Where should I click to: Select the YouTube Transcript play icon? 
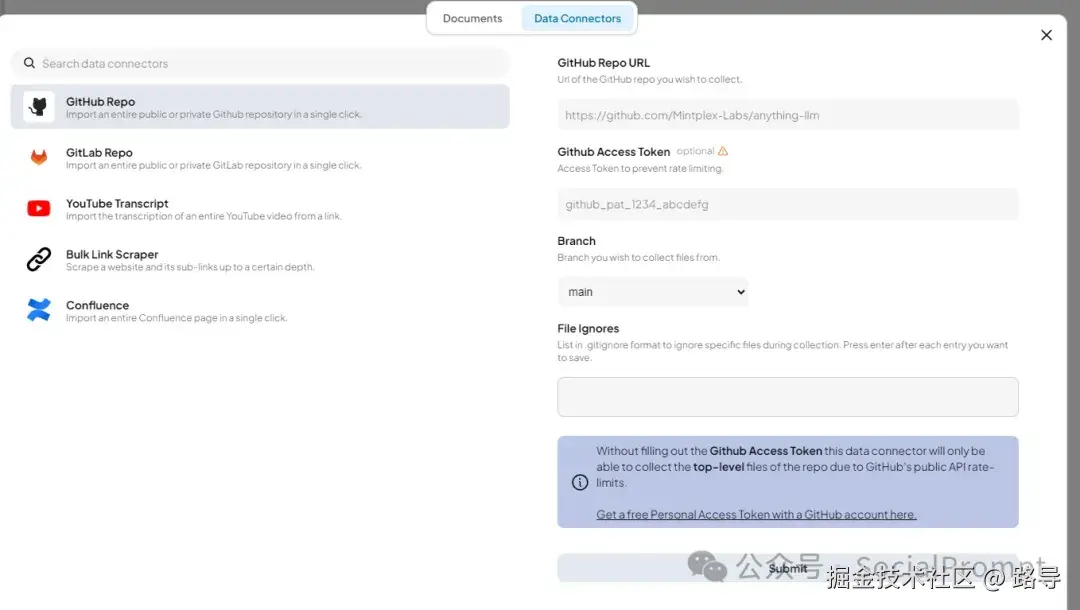click(x=39, y=208)
